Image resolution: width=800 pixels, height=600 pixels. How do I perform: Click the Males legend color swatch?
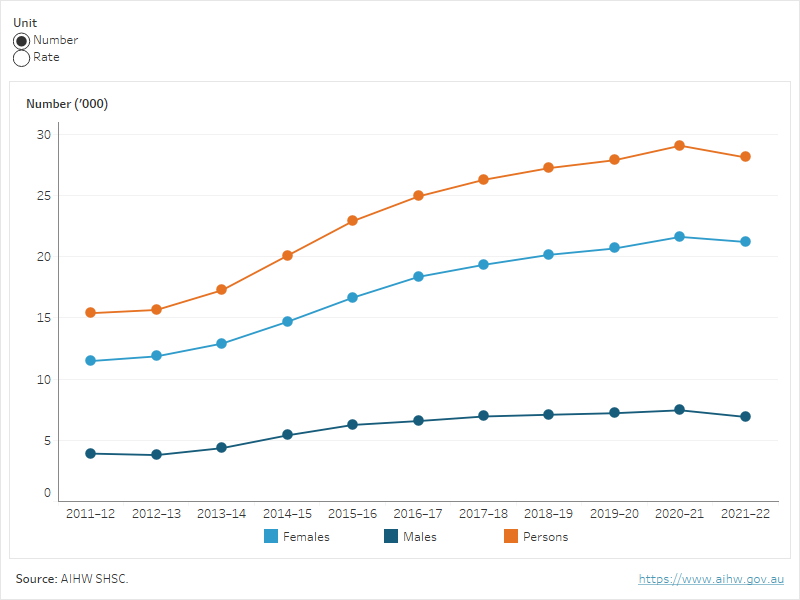[x=392, y=537]
